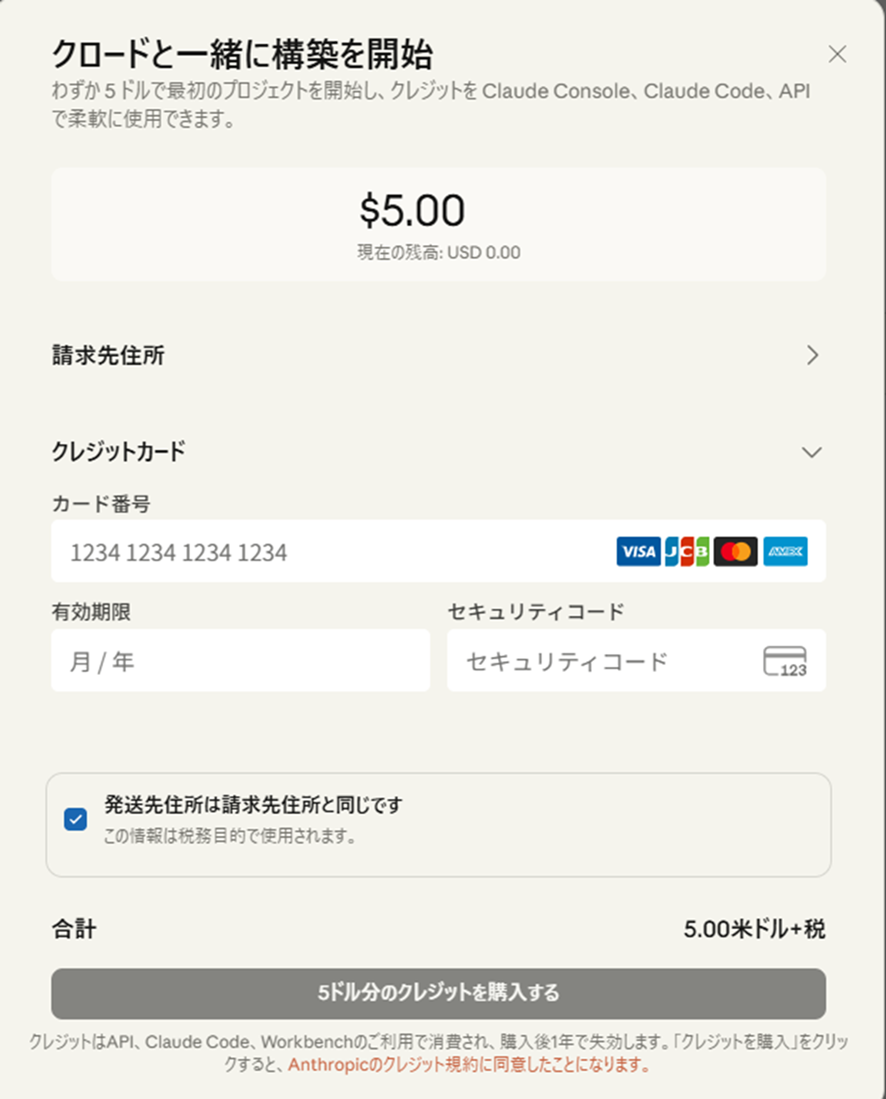Collapse the クレジットカード section chevron
Image resolution: width=886 pixels, height=1099 pixels.
coord(812,452)
